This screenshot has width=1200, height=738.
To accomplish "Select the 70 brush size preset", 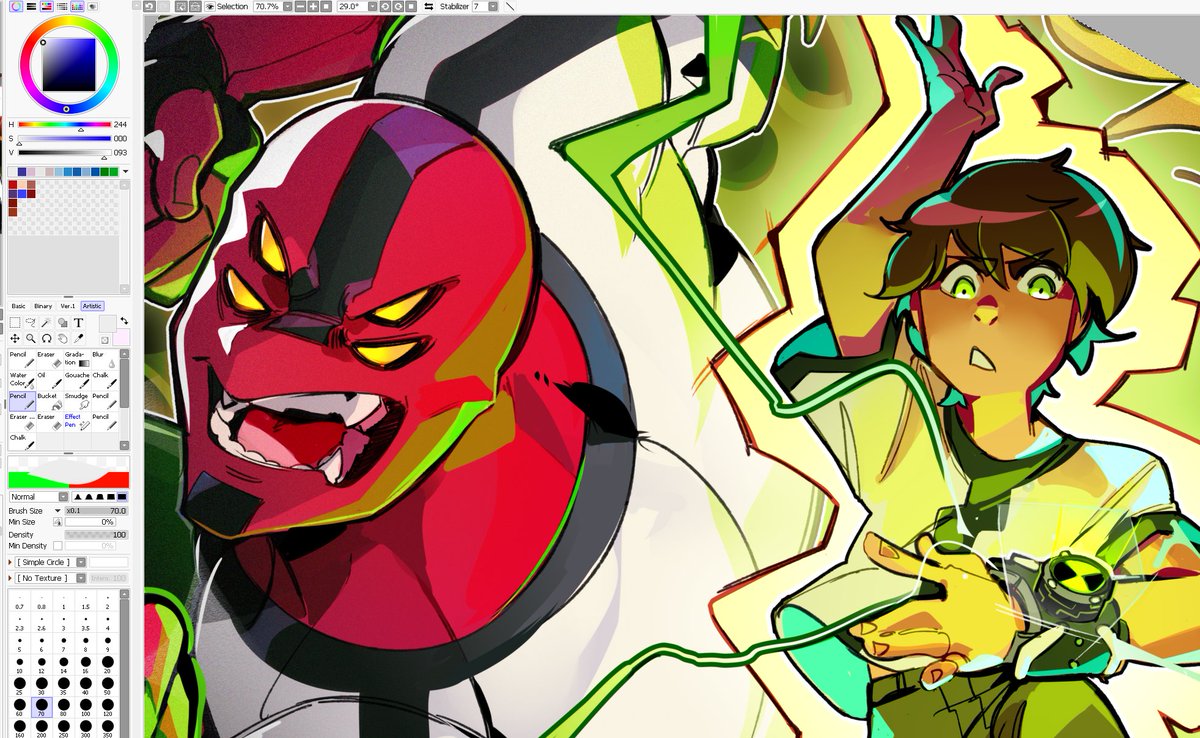I will click(x=43, y=707).
